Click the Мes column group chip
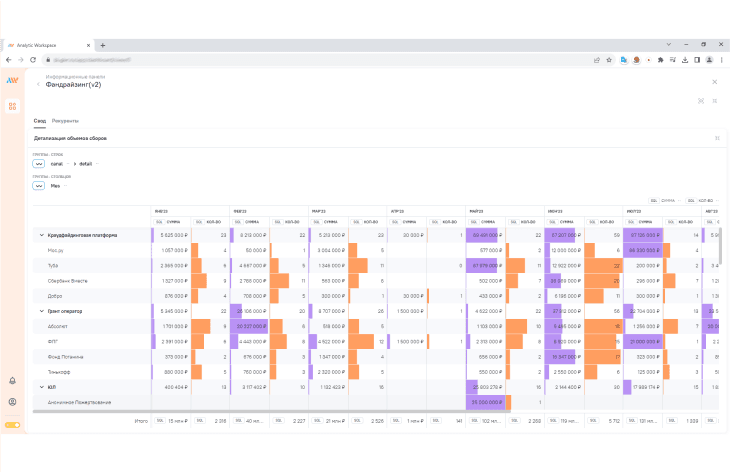This screenshot has height=473, width=731. (x=55, y=186)
